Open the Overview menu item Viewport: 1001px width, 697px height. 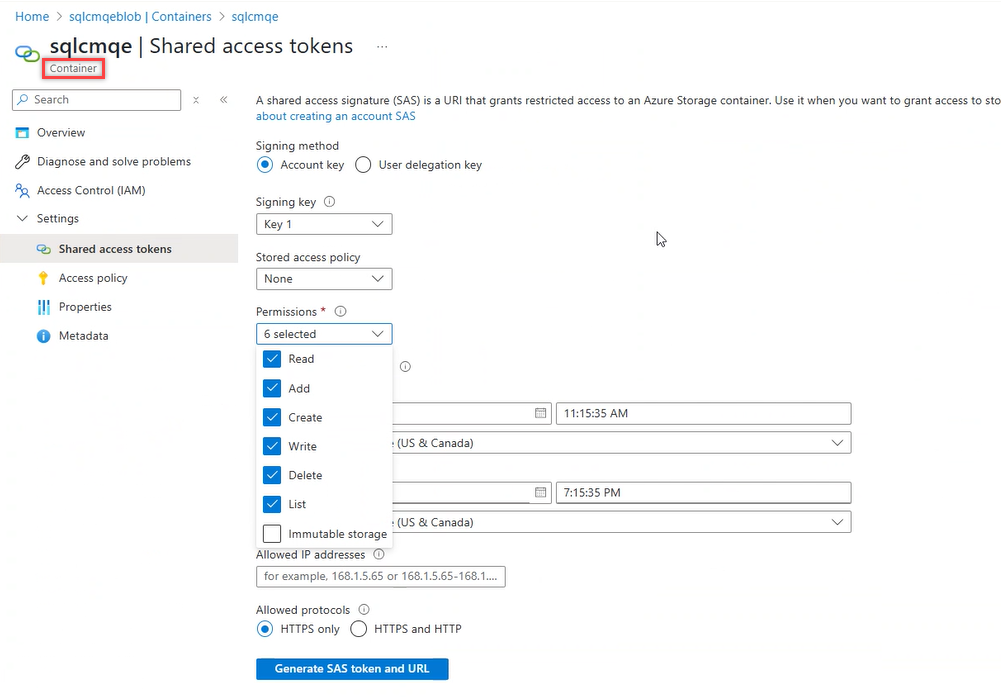(x=61, y=133)
